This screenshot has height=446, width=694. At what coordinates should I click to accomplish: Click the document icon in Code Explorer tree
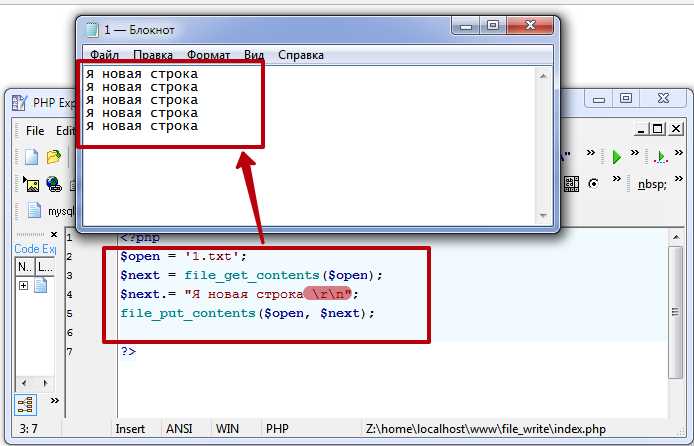pos(40,285)
